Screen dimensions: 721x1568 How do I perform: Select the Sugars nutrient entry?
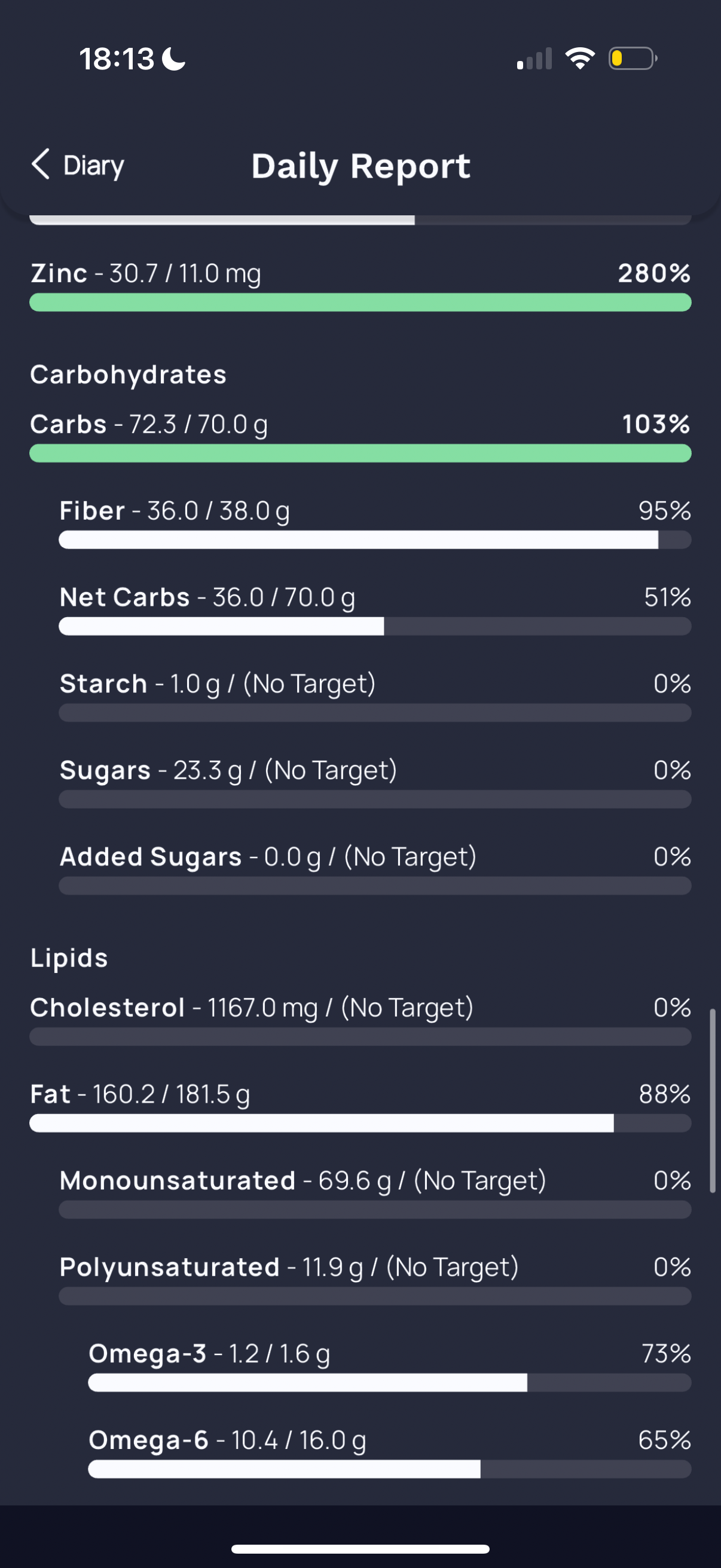coord(228,770)
